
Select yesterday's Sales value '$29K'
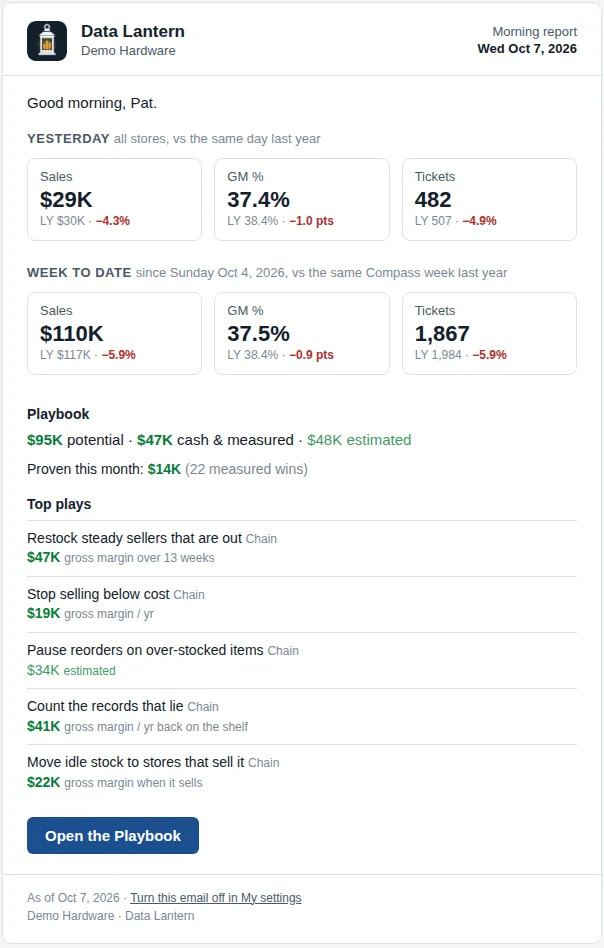pos(66,200)
